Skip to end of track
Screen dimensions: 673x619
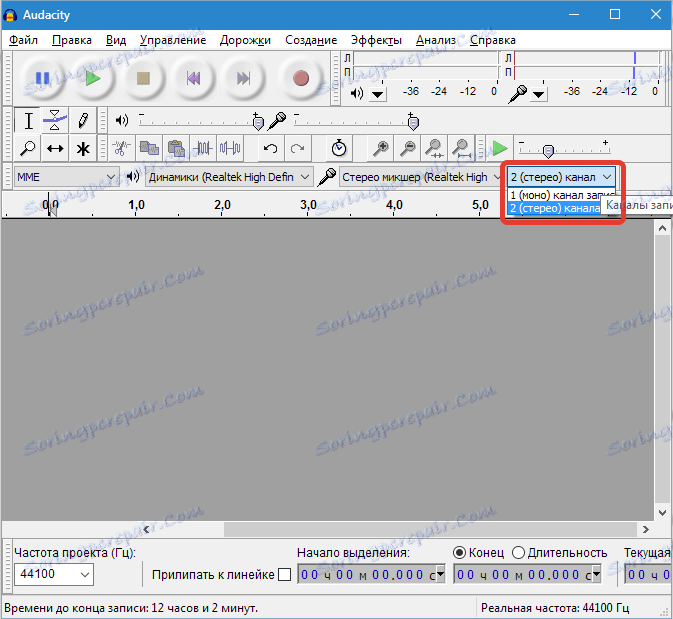(243, 79)
